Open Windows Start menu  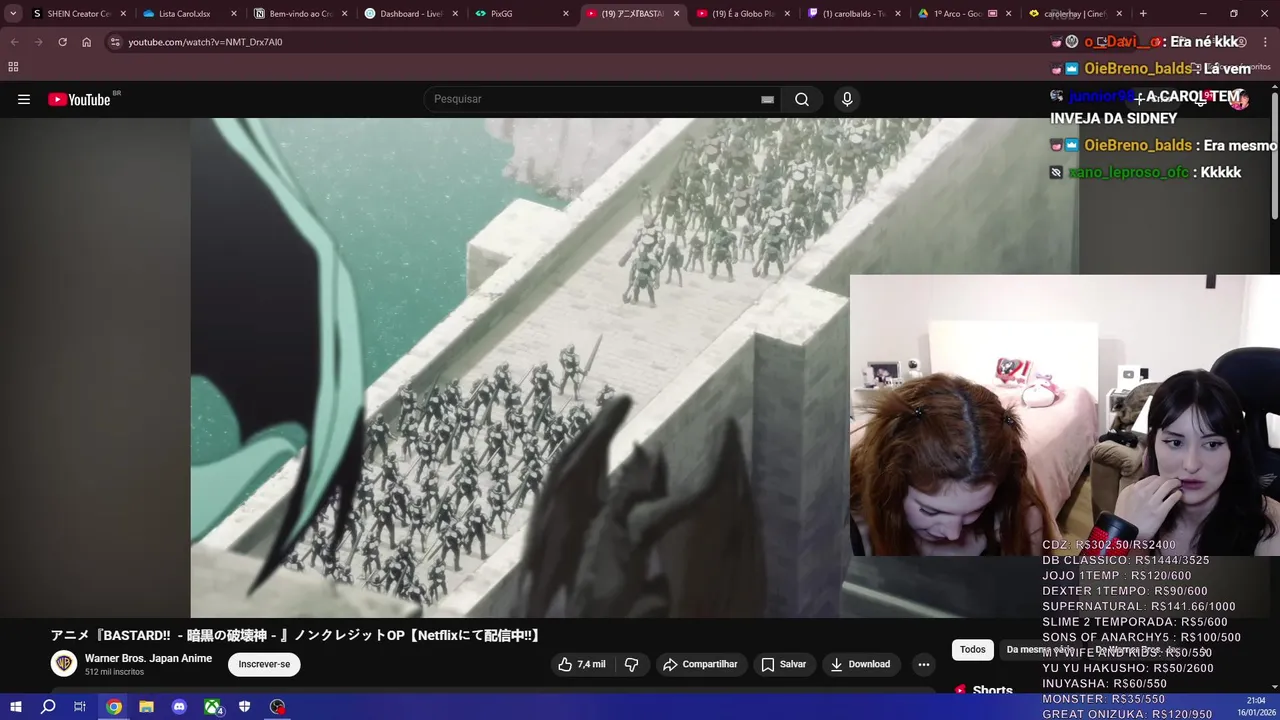pos(15,707)
